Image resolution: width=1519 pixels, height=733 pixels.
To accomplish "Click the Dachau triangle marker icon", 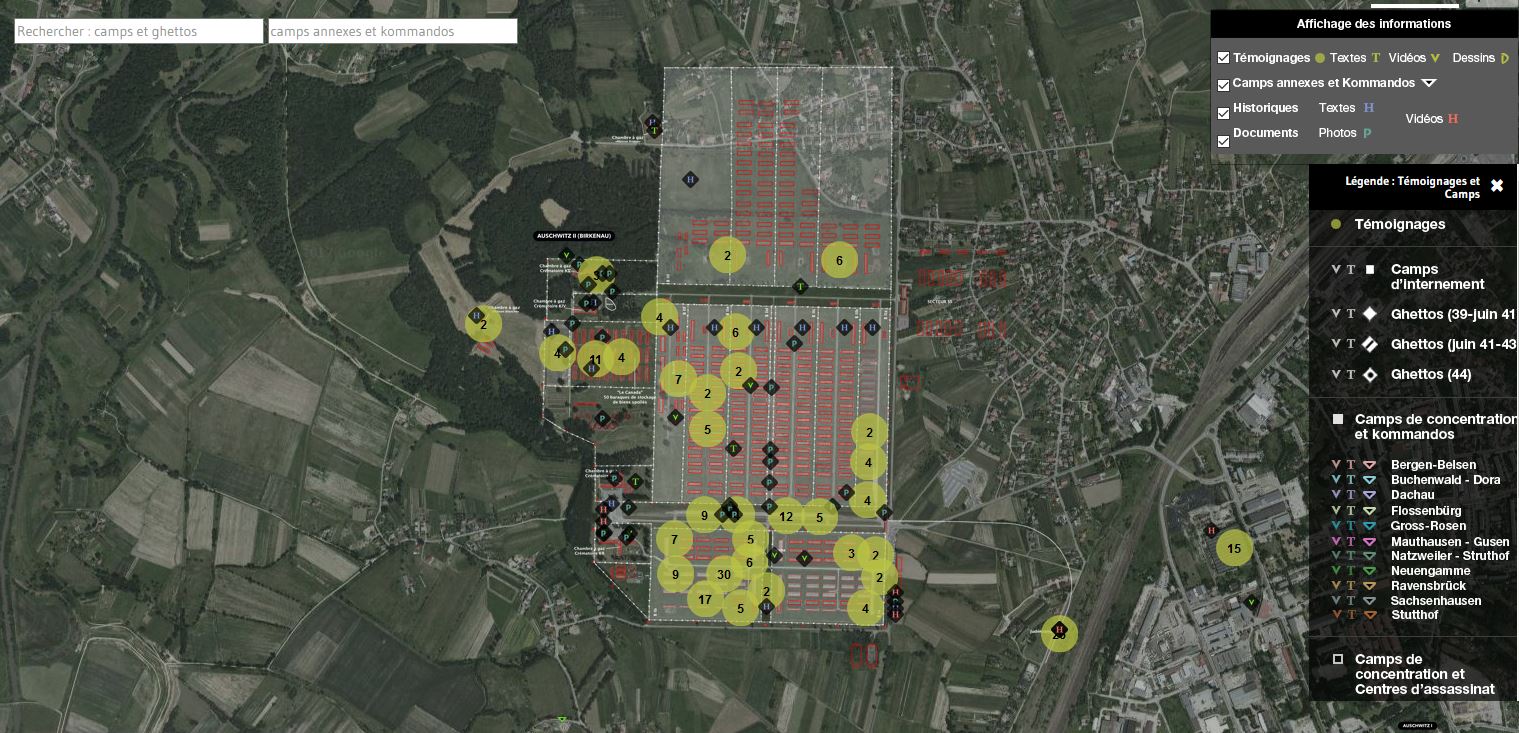I will pyautogui.click(x=1369, y=495).
